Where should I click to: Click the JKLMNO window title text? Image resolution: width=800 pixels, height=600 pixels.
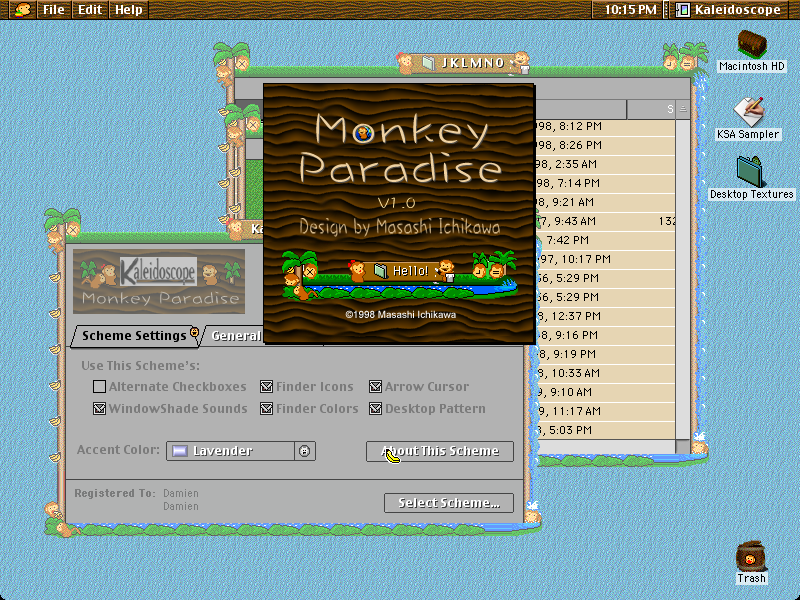[x=473, y=63]
